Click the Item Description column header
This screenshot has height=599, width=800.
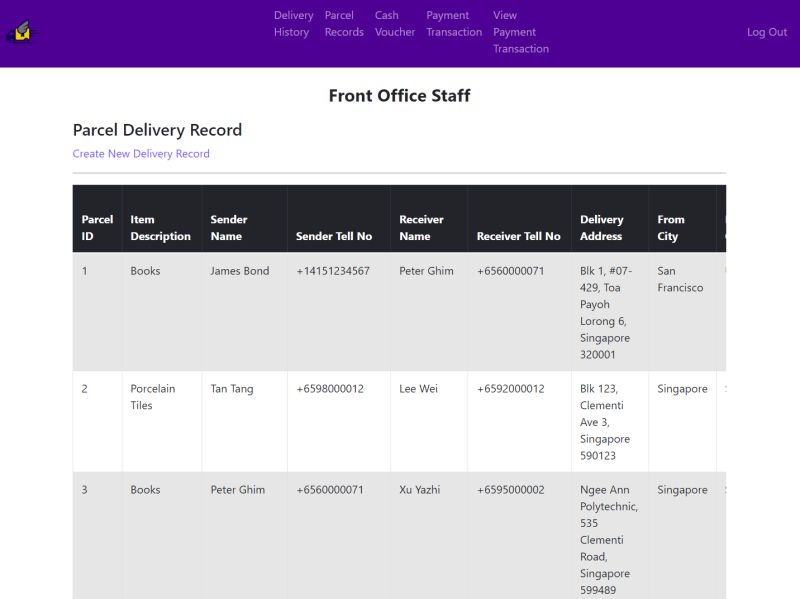coord(160,228)
